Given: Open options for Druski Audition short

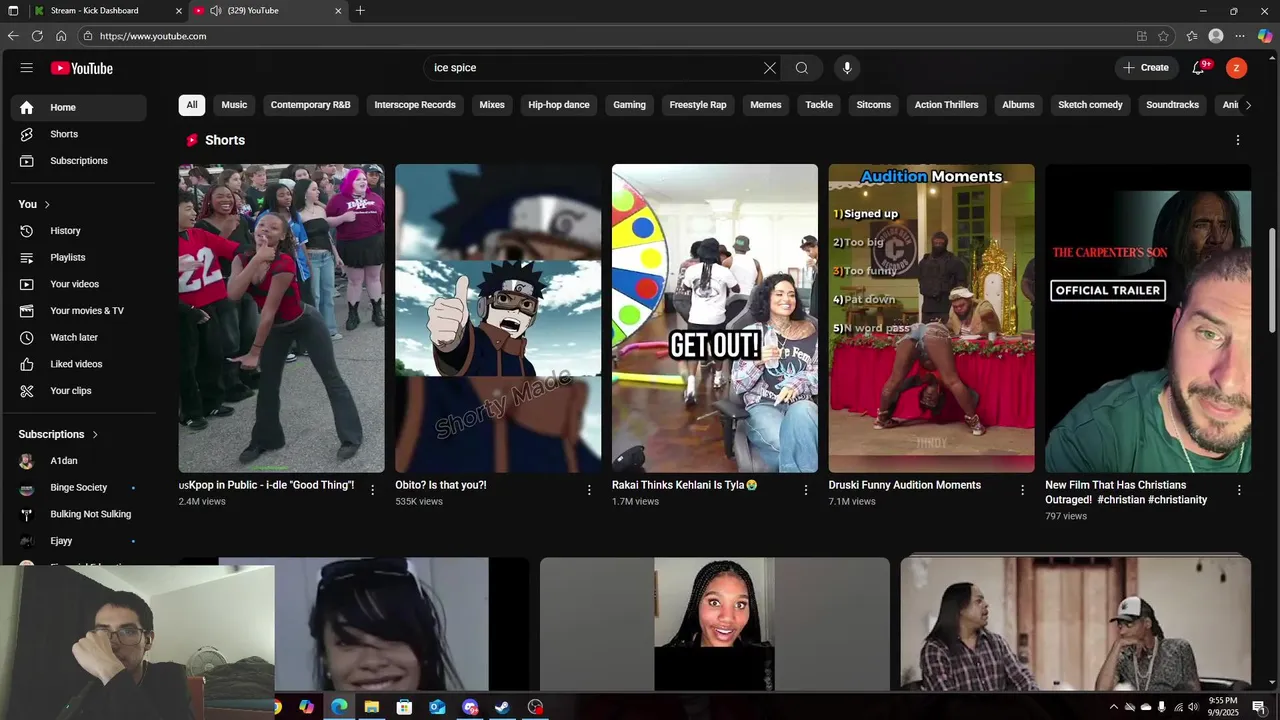Looking at the screenshot, I should tap(1022, 490).
